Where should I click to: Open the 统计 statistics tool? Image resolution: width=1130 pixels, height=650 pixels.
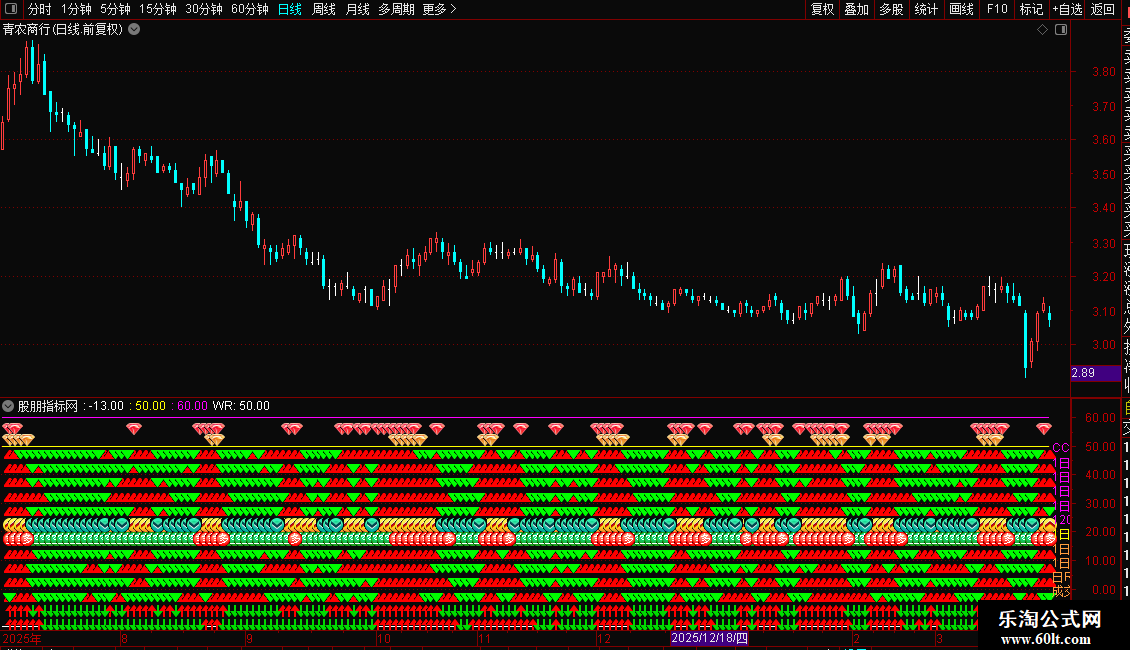pos(926,9)
